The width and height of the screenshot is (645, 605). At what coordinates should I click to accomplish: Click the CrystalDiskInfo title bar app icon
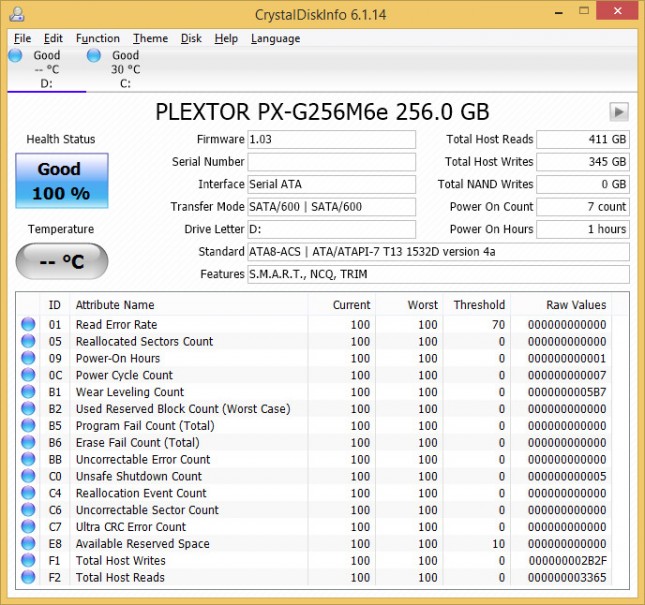(x=17, y=14)
